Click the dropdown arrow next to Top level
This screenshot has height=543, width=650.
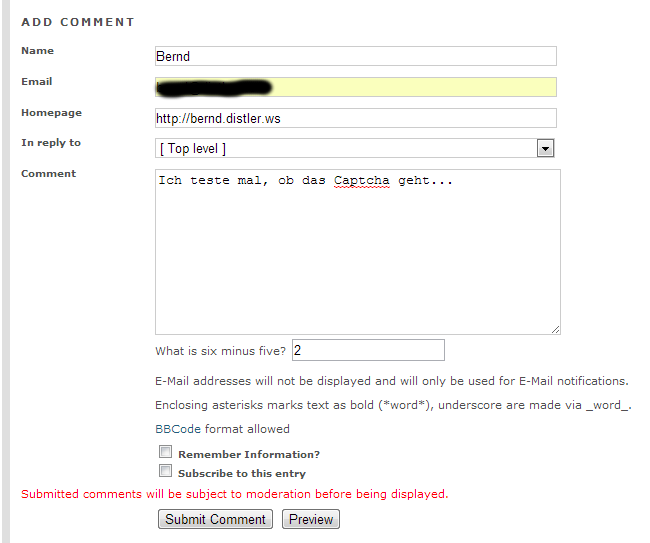coord(545,149)
